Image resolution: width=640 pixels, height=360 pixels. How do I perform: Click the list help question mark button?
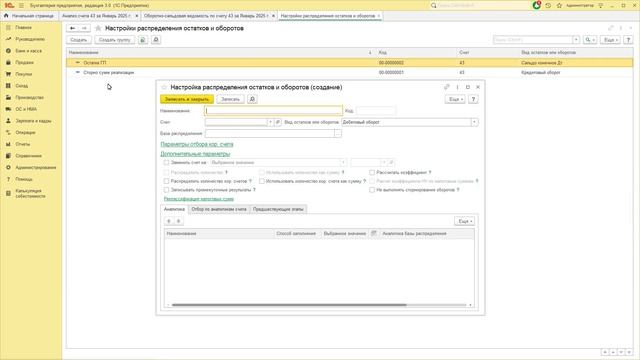click(x=629, y=40)
